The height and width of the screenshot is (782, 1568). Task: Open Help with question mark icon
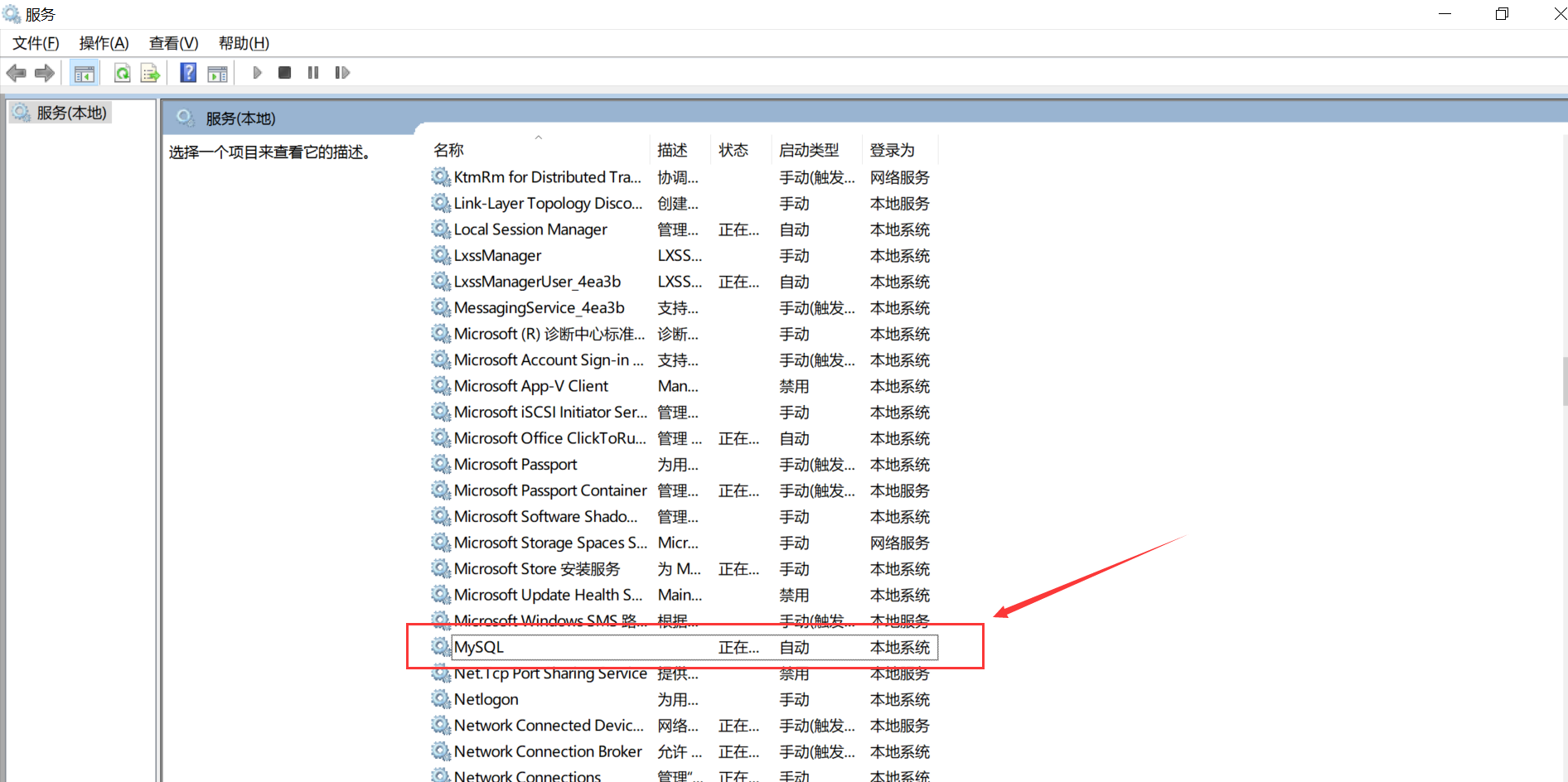click(x=188, y=73)
